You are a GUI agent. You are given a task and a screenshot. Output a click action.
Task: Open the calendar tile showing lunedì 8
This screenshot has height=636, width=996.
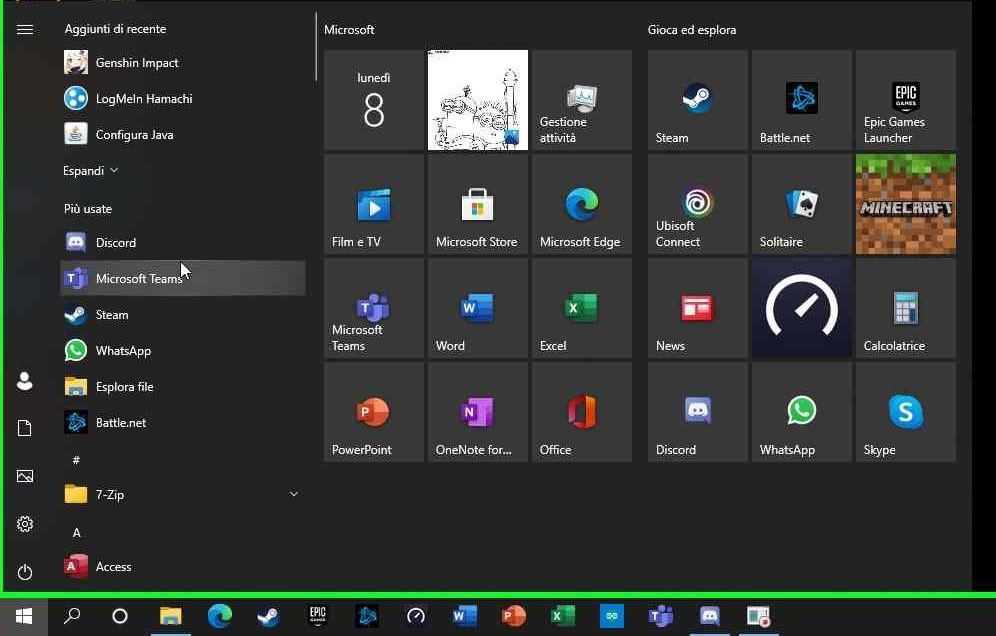374,100
